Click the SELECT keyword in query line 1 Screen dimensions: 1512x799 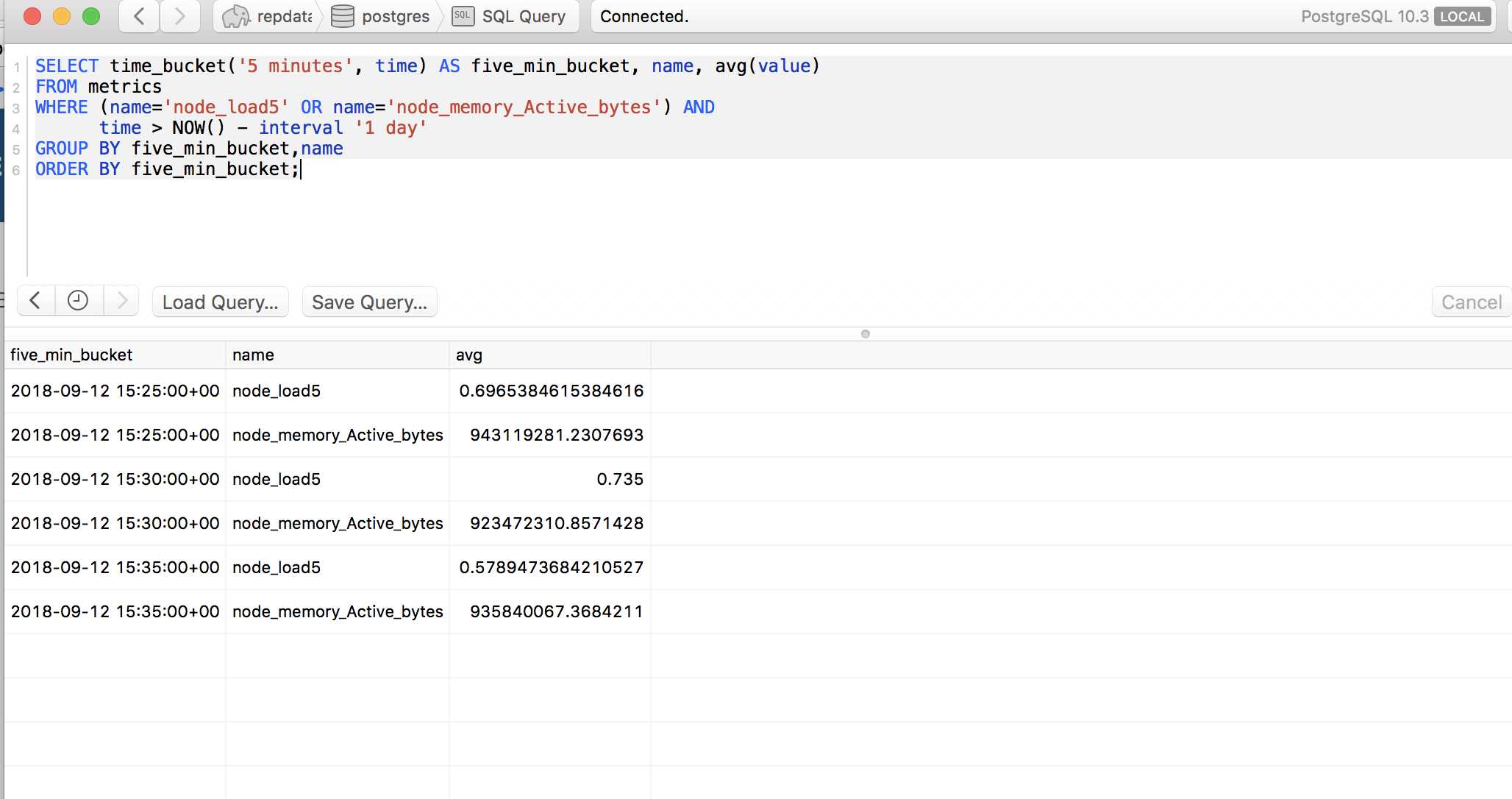(x=67, y=66)
